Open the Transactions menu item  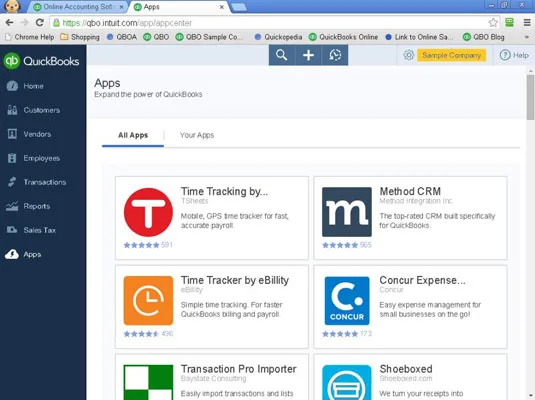(x=45, y=182)
